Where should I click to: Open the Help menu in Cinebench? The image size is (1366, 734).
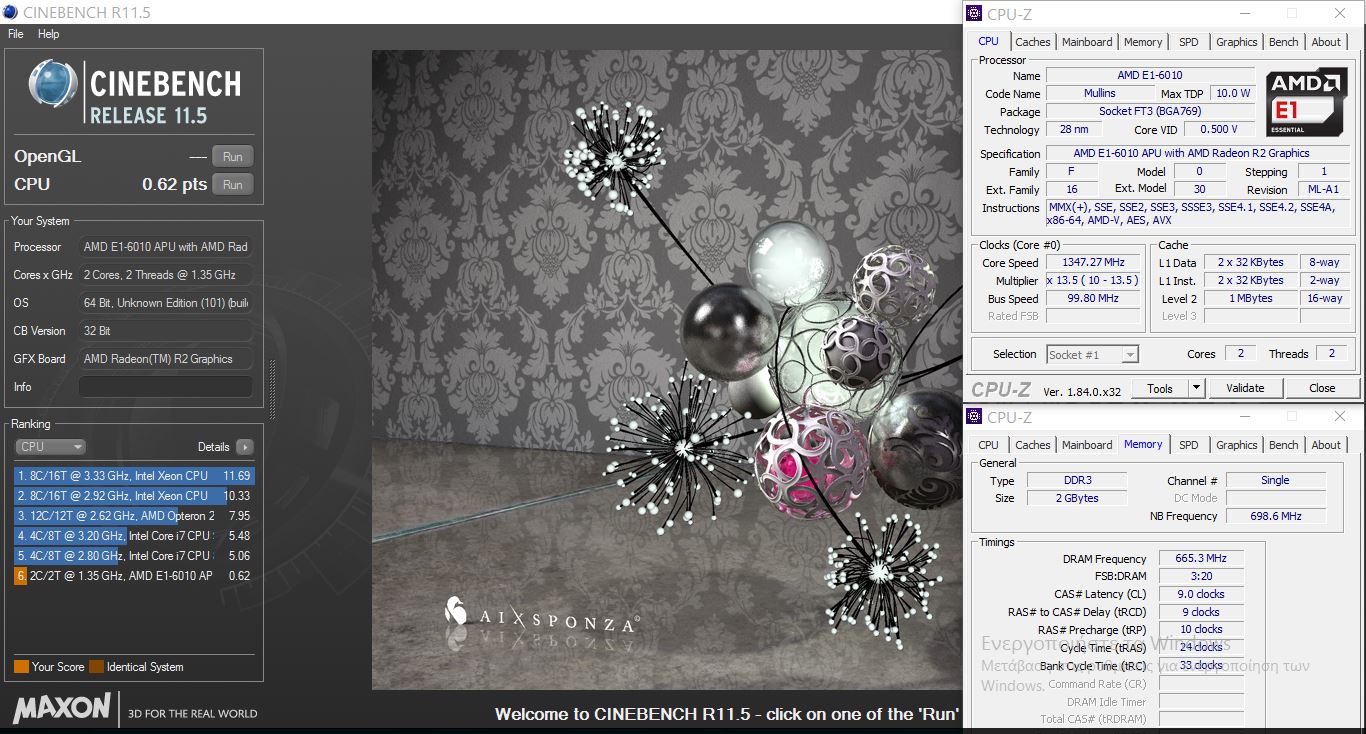49,34
